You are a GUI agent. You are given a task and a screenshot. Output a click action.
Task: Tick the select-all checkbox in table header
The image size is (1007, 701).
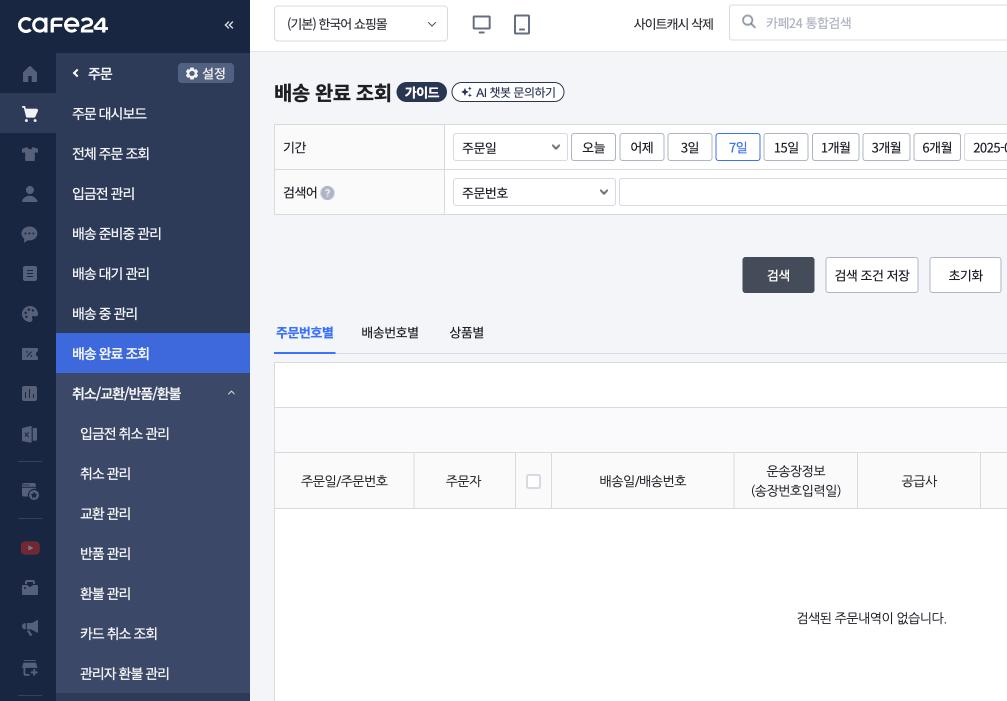tap(533, 481)
